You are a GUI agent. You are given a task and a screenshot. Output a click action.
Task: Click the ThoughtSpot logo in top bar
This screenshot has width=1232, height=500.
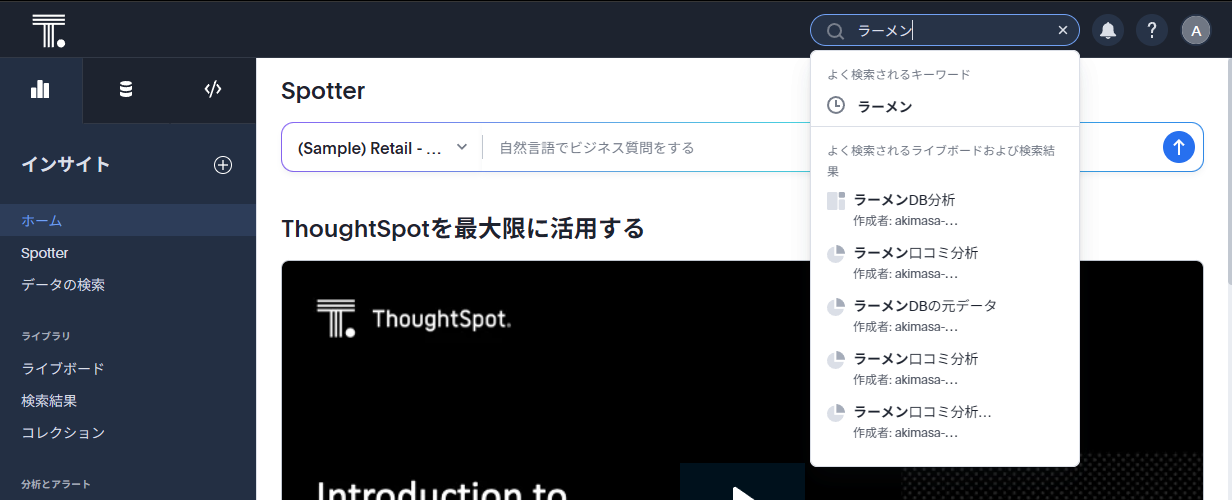[48, 31]
